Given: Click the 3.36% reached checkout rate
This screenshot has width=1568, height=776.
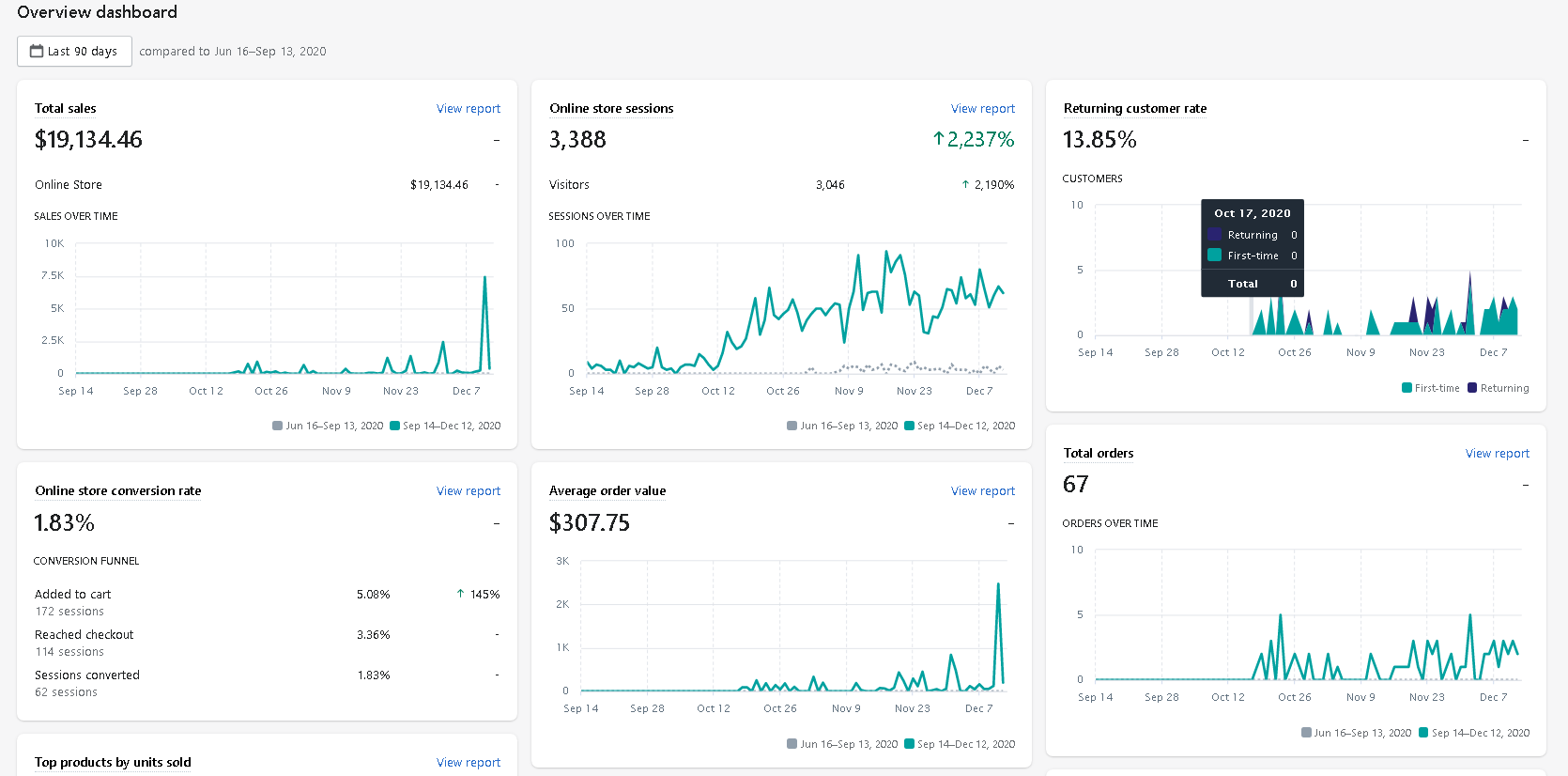Looking at the screenshot, I should pos(373,635).
